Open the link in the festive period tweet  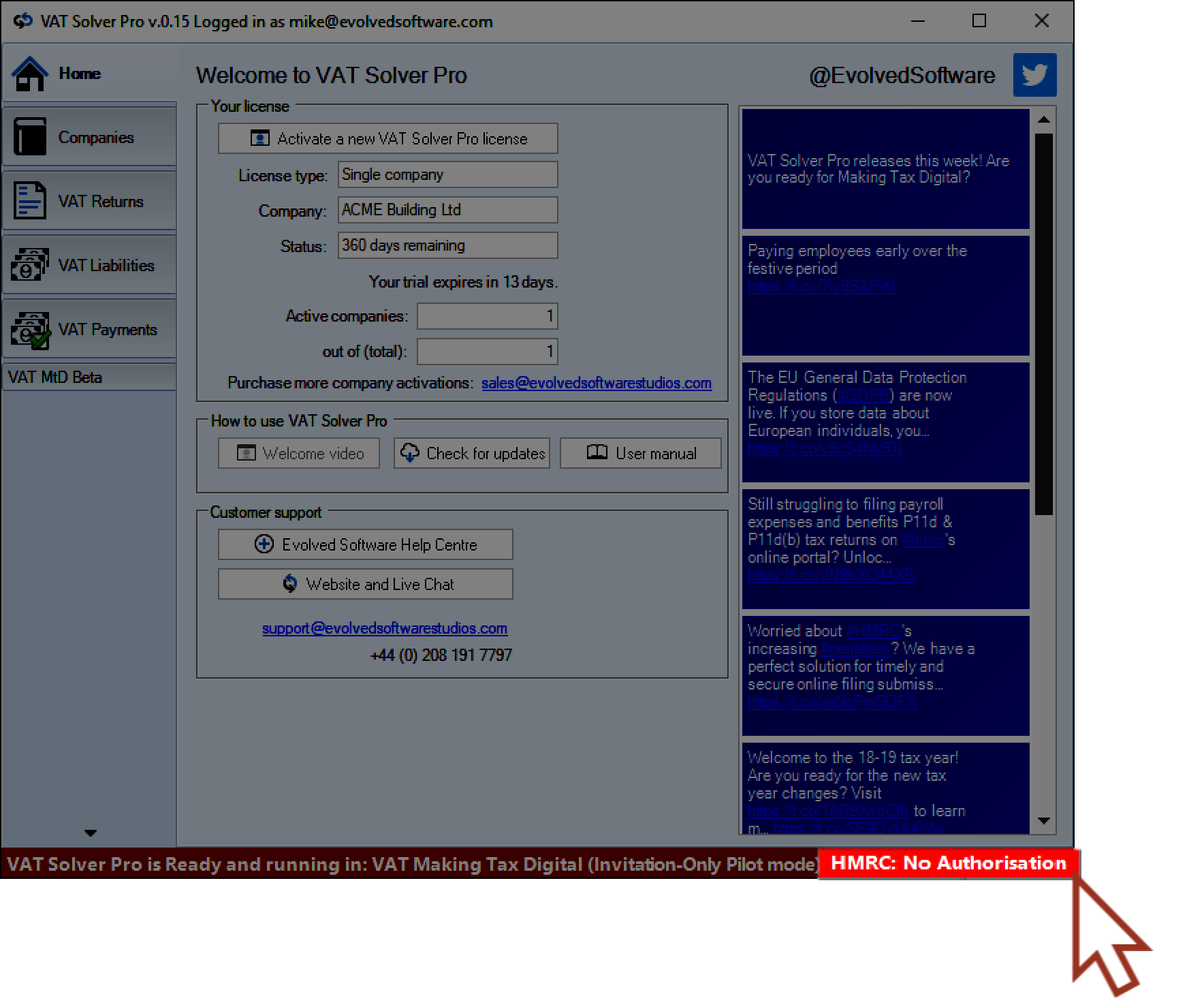(821, 286)
